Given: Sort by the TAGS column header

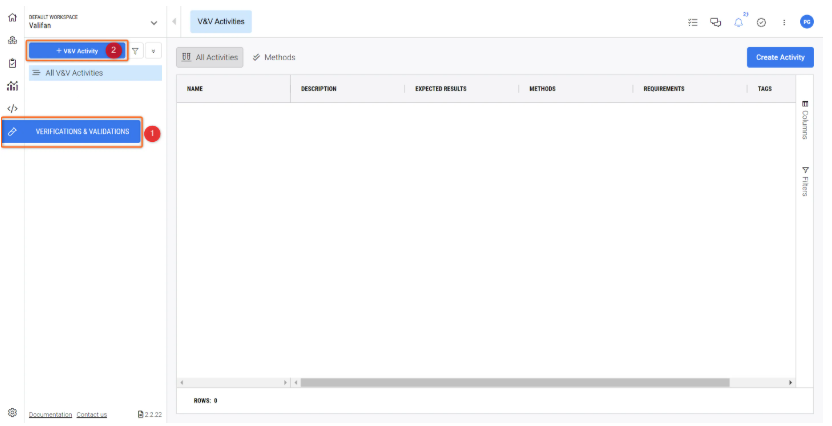Looking at the screenshot, I should tap(765, 89).
